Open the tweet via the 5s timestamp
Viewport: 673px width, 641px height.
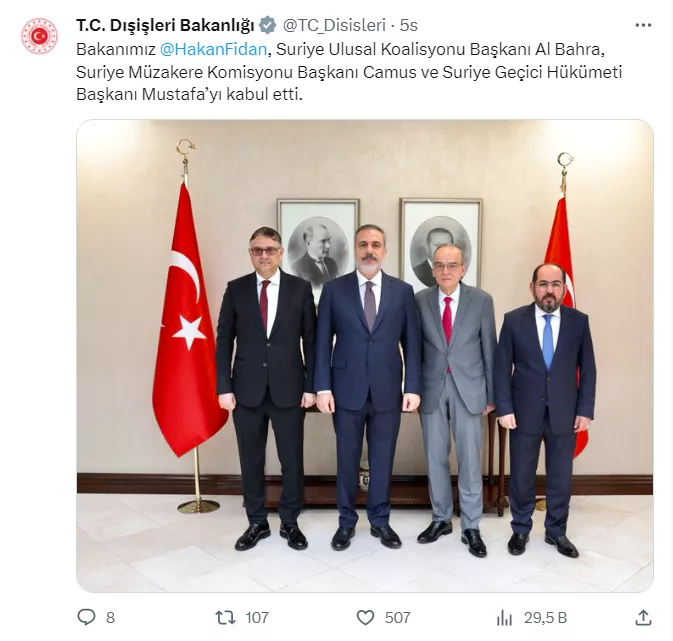click(409, 25)
